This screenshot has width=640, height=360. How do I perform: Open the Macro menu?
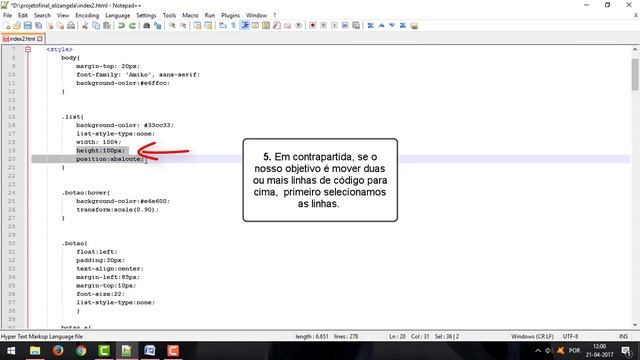click(x=190, y=15)
